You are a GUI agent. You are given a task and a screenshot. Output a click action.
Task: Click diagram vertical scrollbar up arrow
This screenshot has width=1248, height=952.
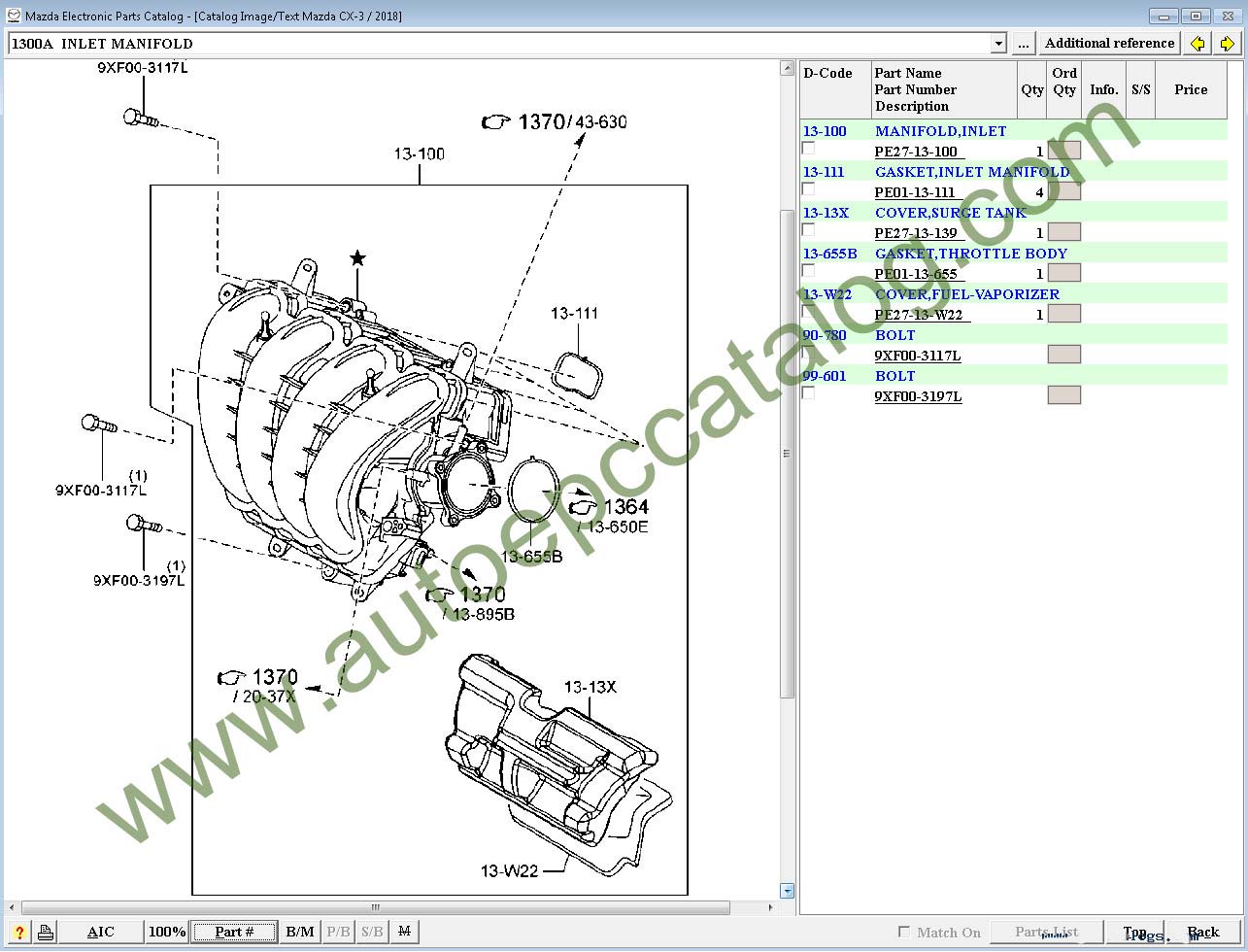(x=788, y=68)
